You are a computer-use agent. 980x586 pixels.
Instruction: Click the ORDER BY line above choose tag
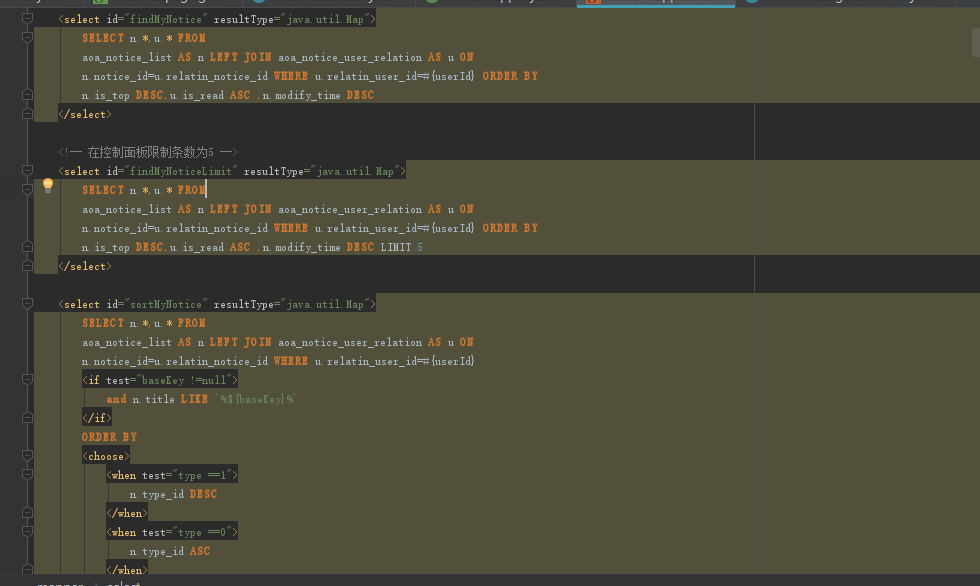tap(109, 437)
